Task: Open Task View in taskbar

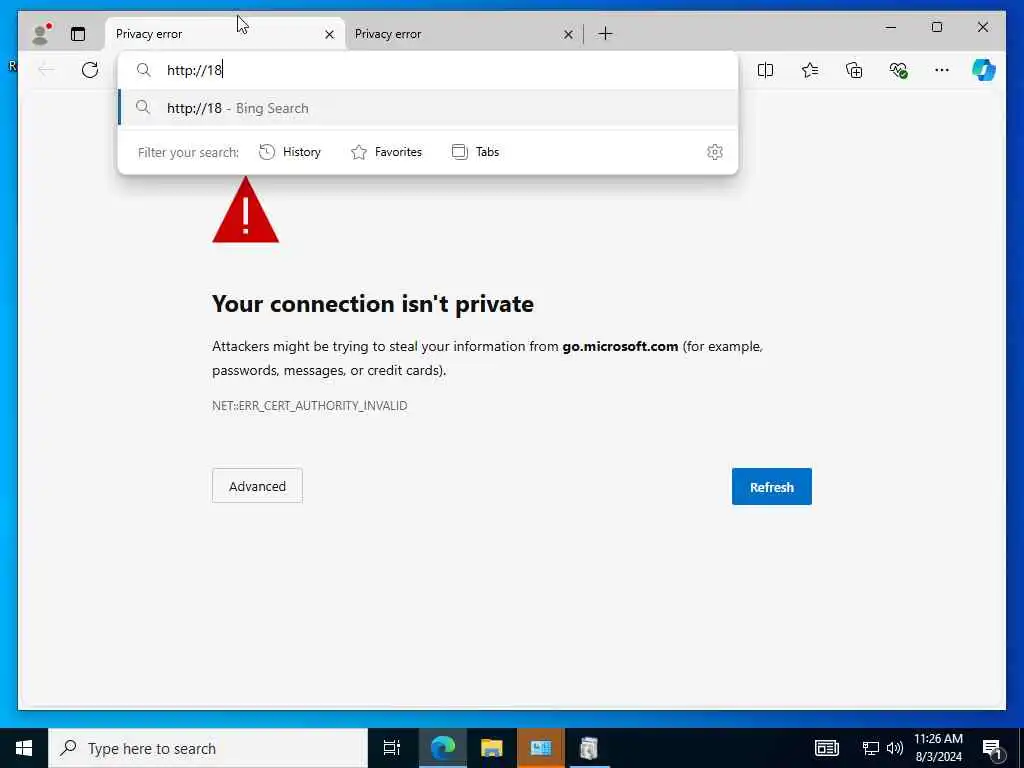Action: [x=391, y=748]
